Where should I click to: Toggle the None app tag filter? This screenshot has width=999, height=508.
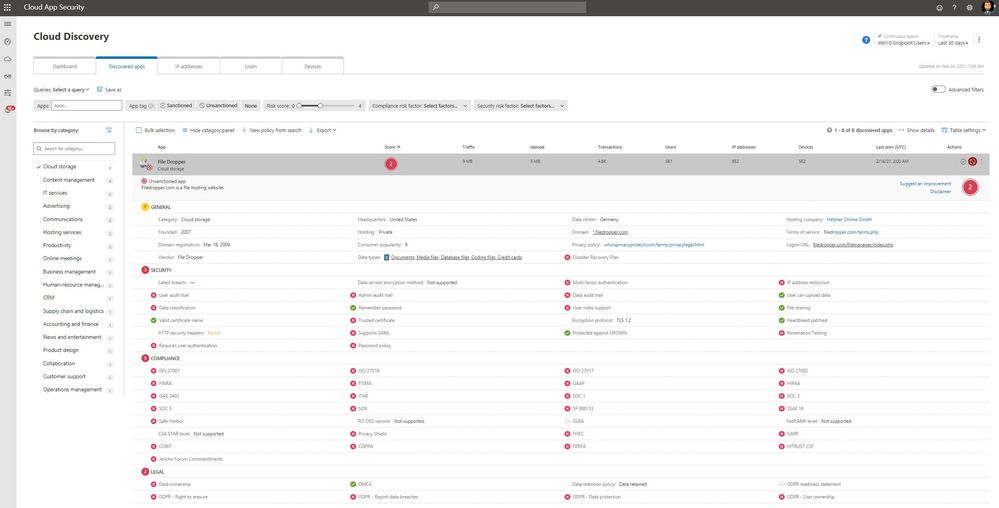251,106
